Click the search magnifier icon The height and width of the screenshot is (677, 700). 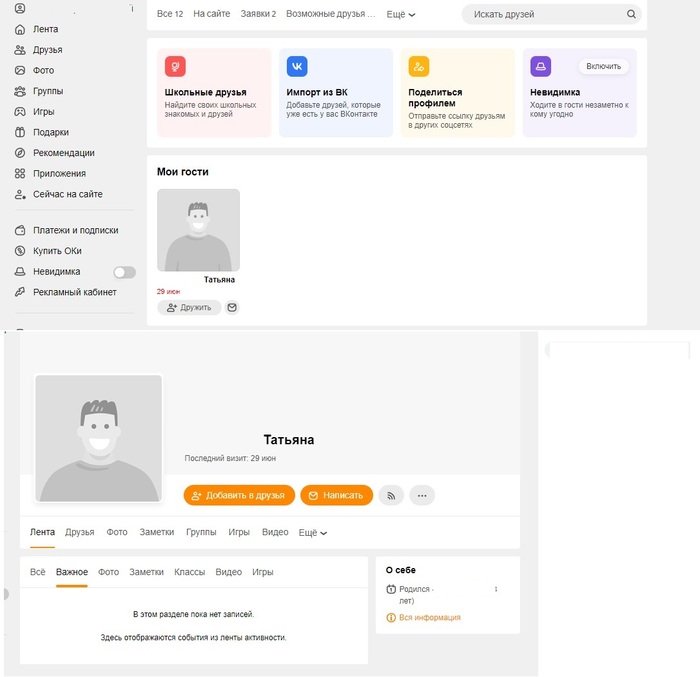click(x=631, y=14)
